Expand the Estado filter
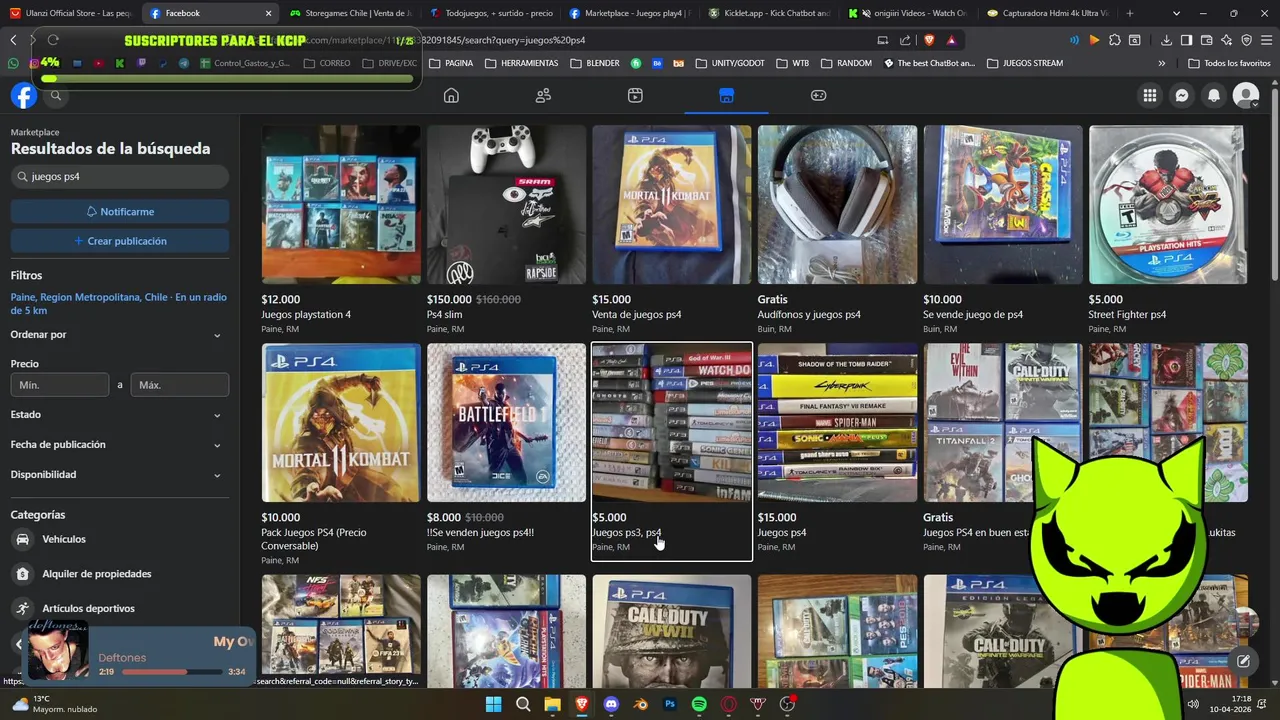 [120, 415]
